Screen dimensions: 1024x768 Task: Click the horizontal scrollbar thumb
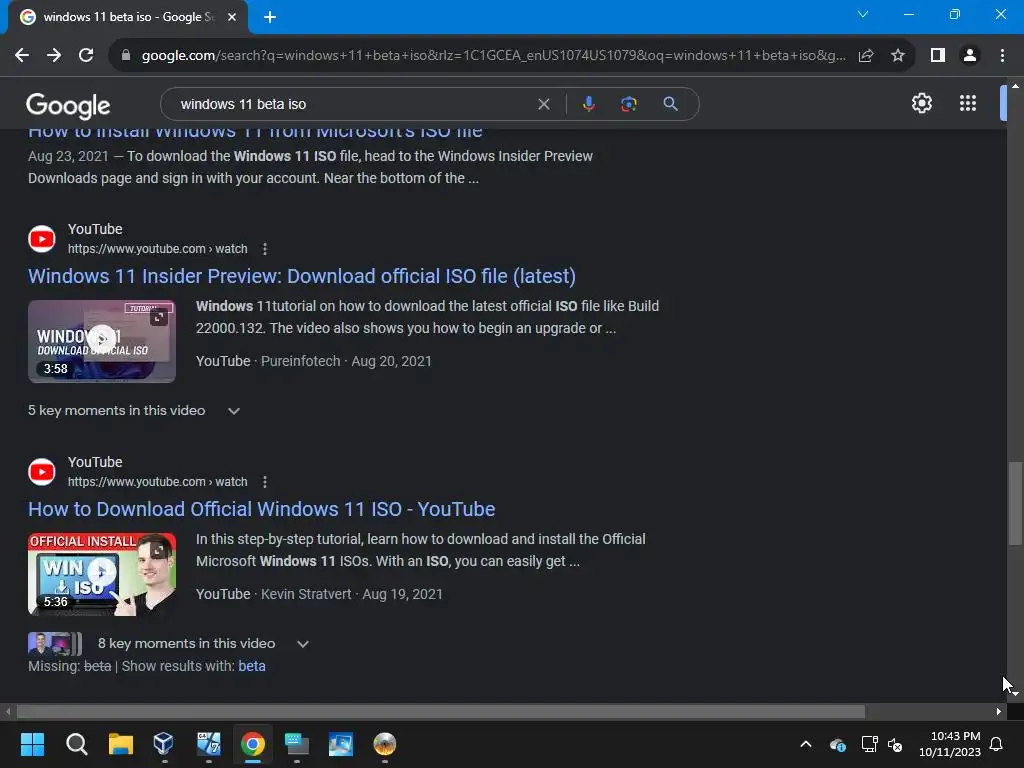pos(441,712)
